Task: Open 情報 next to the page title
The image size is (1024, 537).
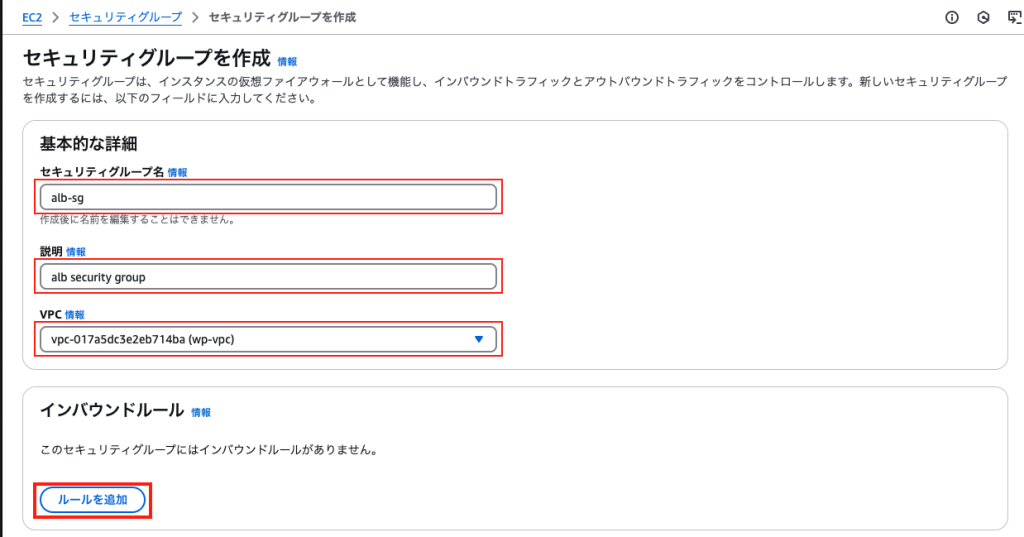Action: click(287, 61)
